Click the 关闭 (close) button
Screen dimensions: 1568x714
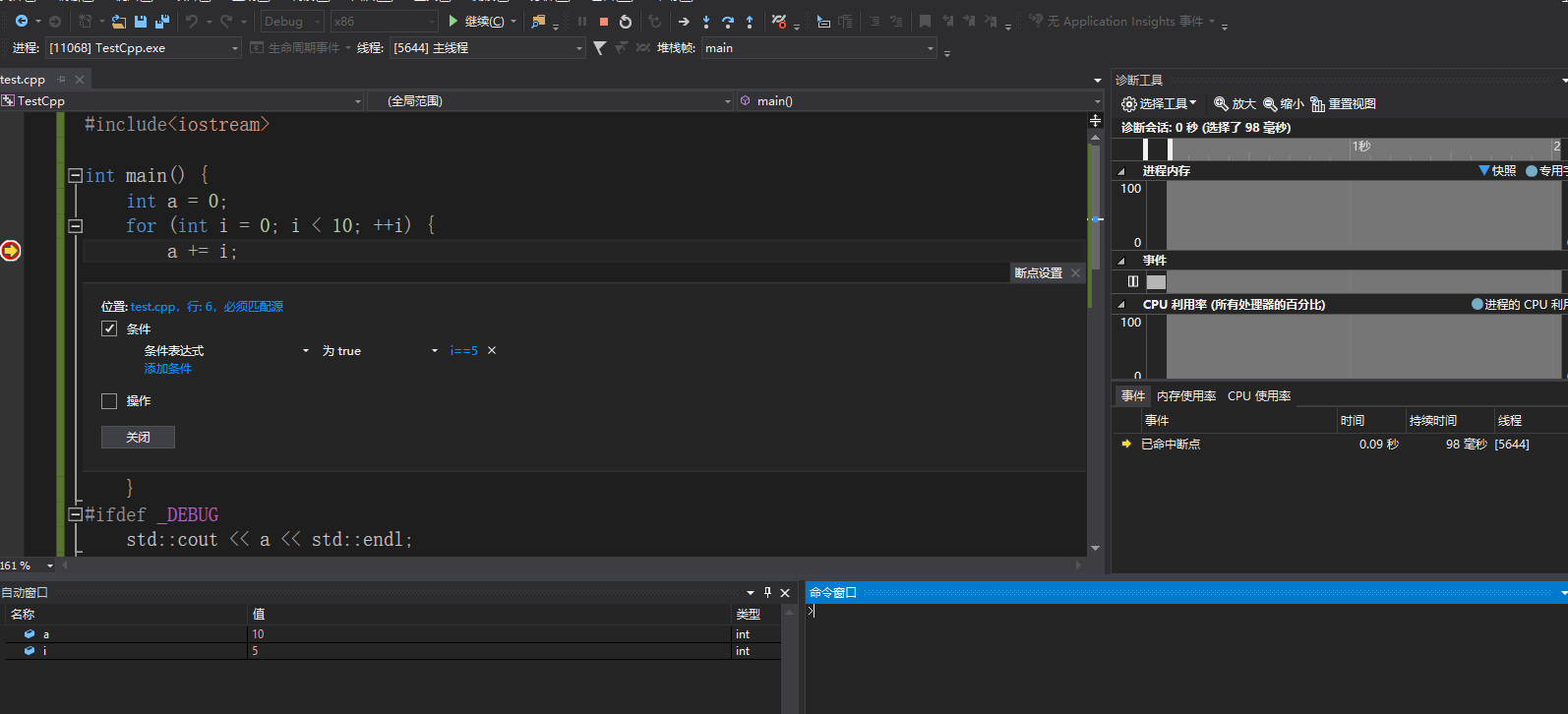point(138,437)
